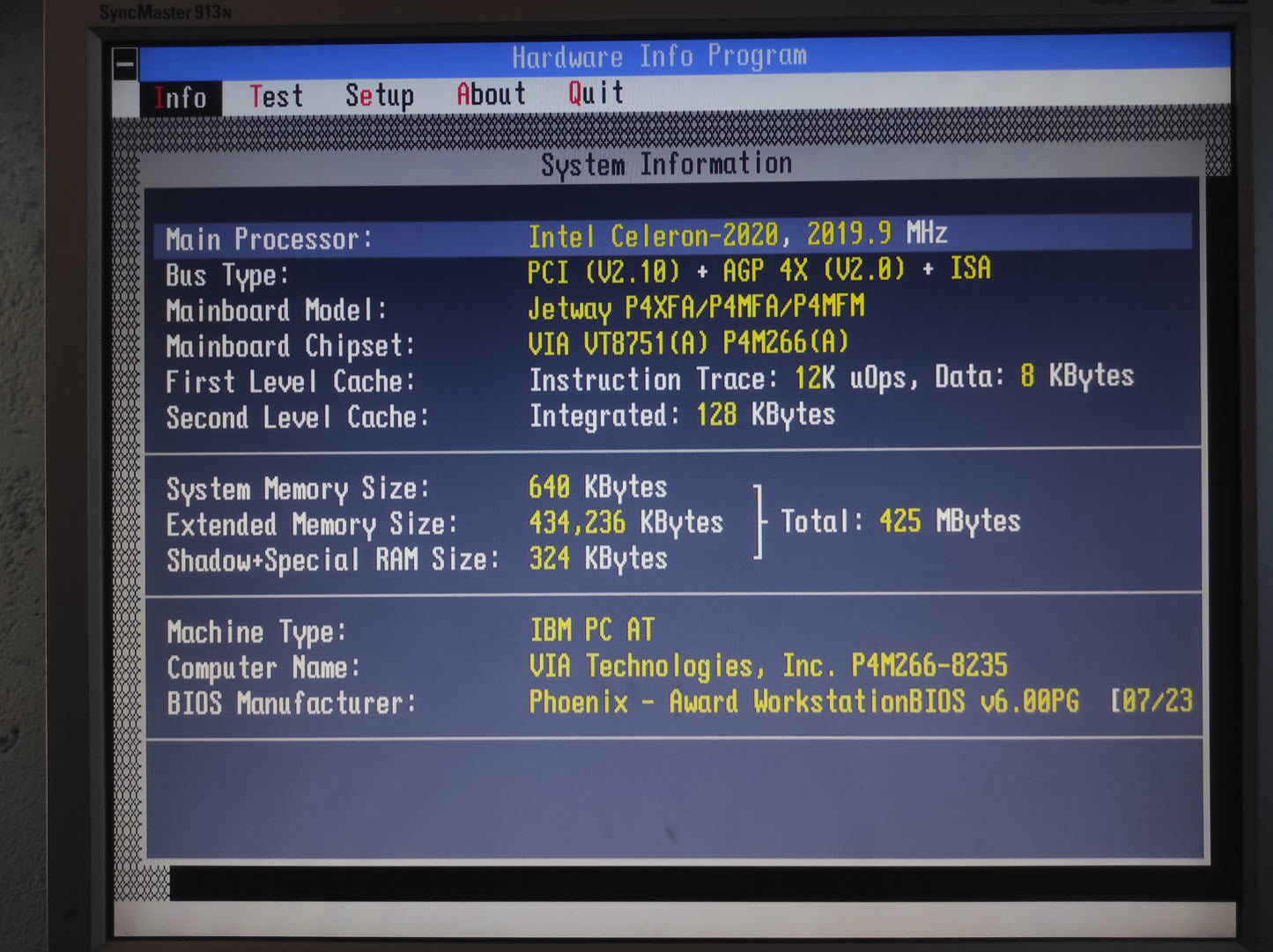The image size is (1273, 952).
Task: Click the 434,236 KBytes value
Action: (x=625, y=523)
